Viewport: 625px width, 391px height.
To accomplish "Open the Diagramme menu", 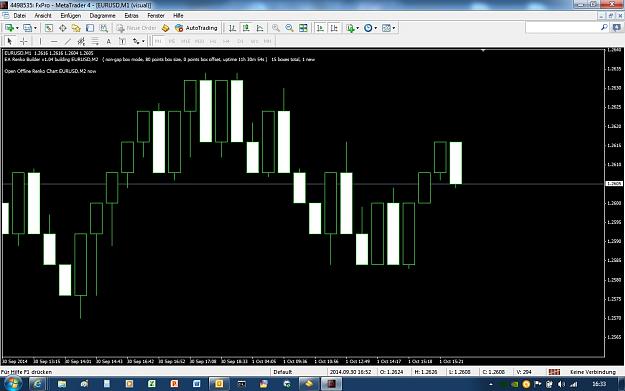I will coord(102,16).
